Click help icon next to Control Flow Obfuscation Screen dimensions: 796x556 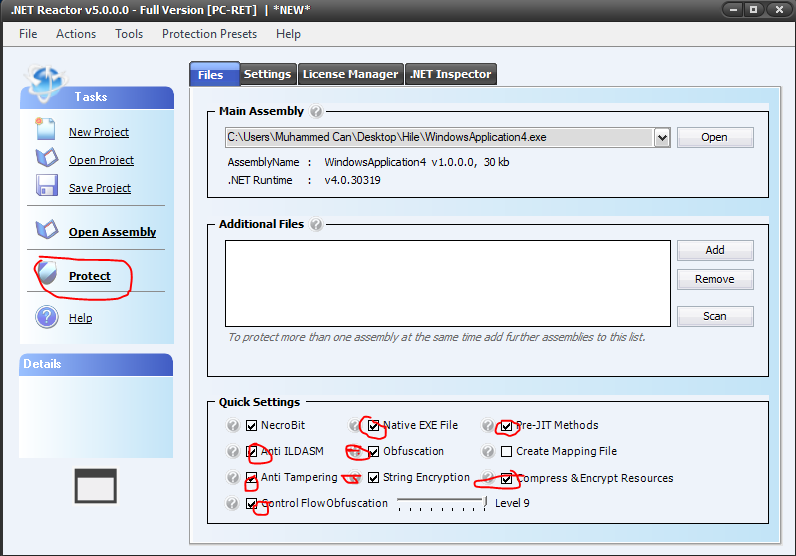click(x=233, y=503)
